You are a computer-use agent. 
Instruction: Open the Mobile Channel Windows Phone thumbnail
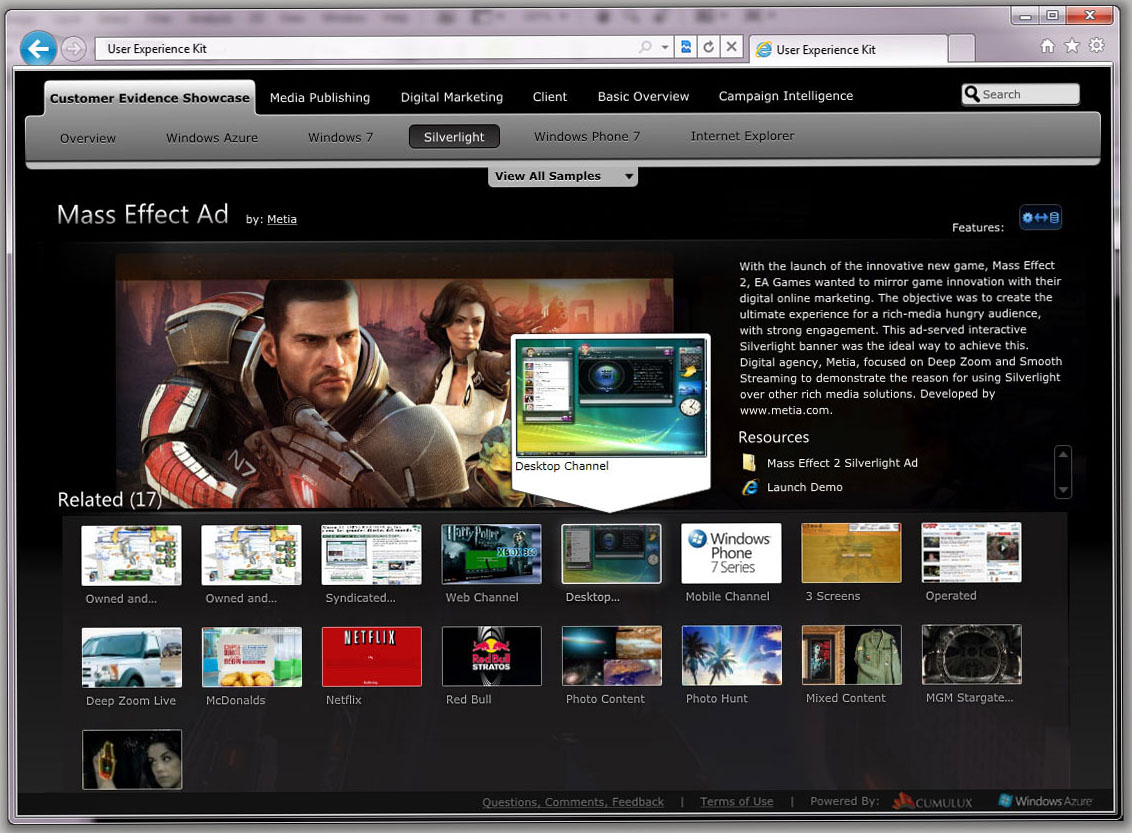pos(731,553)
